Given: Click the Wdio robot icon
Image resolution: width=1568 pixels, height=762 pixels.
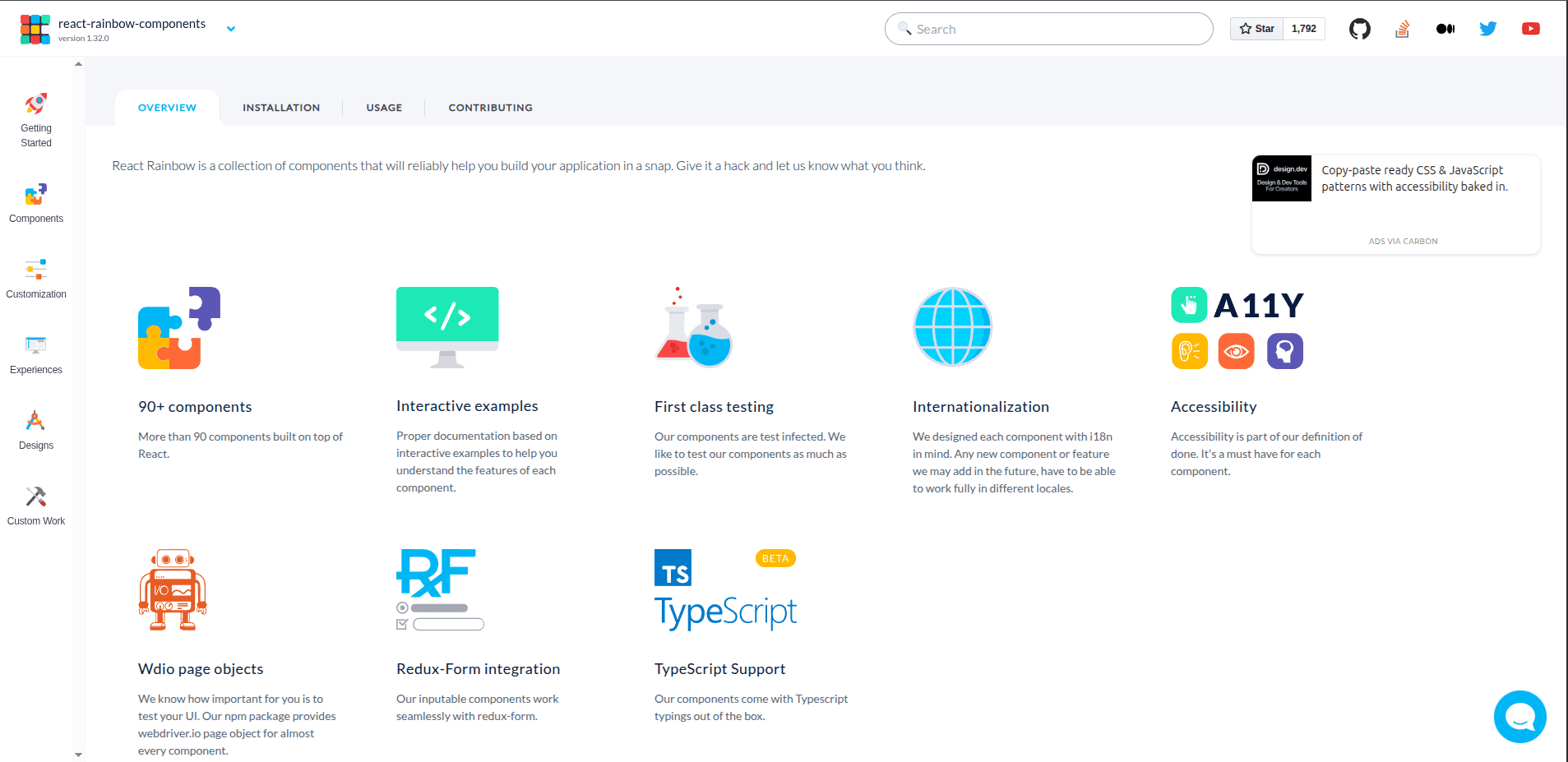Looking at the screenshot, I should [173, 589].
